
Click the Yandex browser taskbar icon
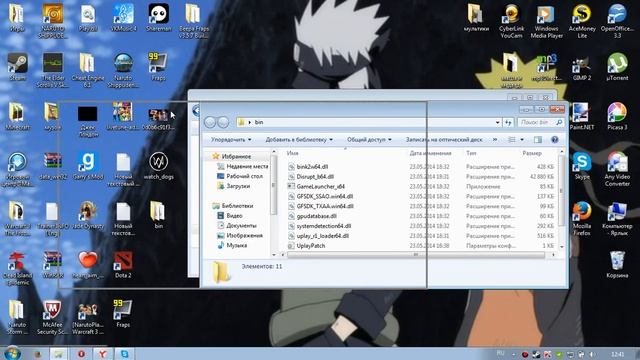coord(102,353)
